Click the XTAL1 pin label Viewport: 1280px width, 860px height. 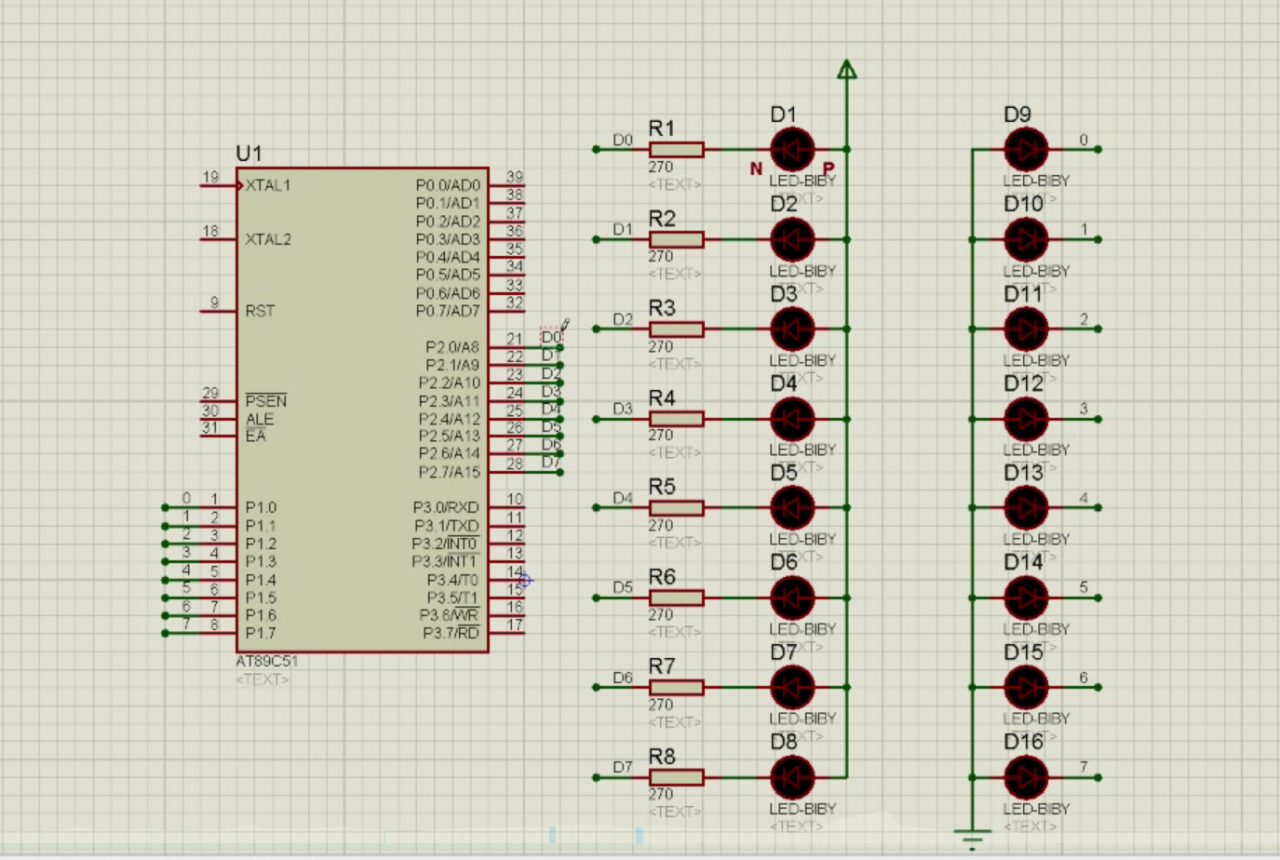click(x=268, y=186)
